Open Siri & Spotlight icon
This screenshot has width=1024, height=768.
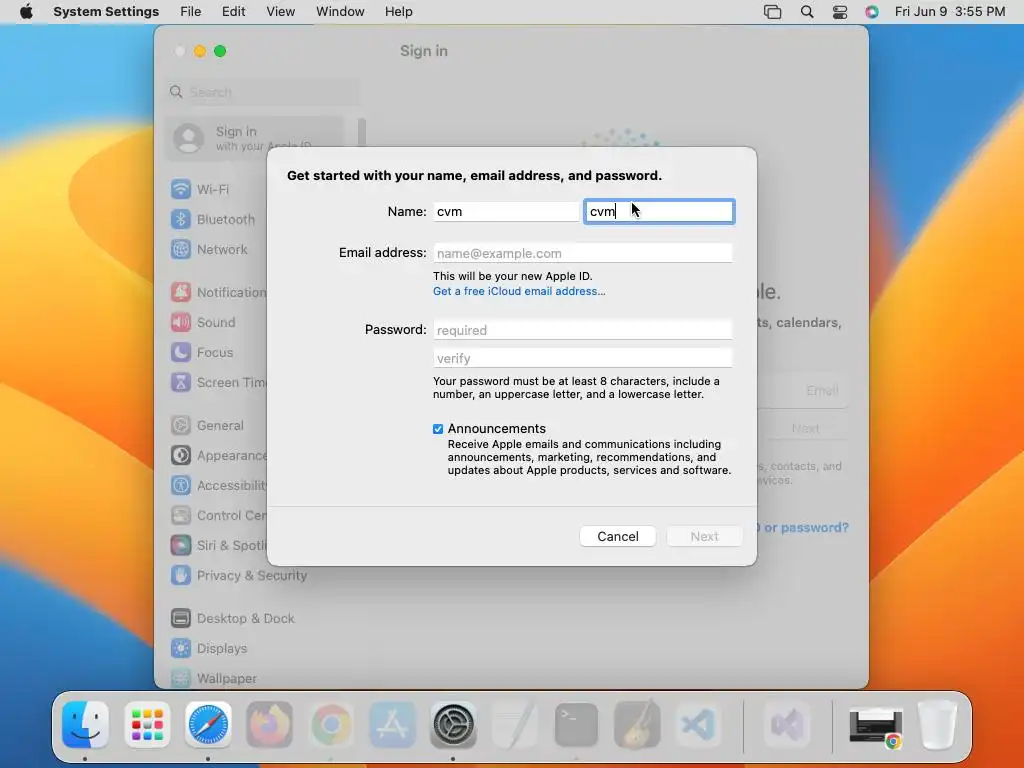[181, 546]
